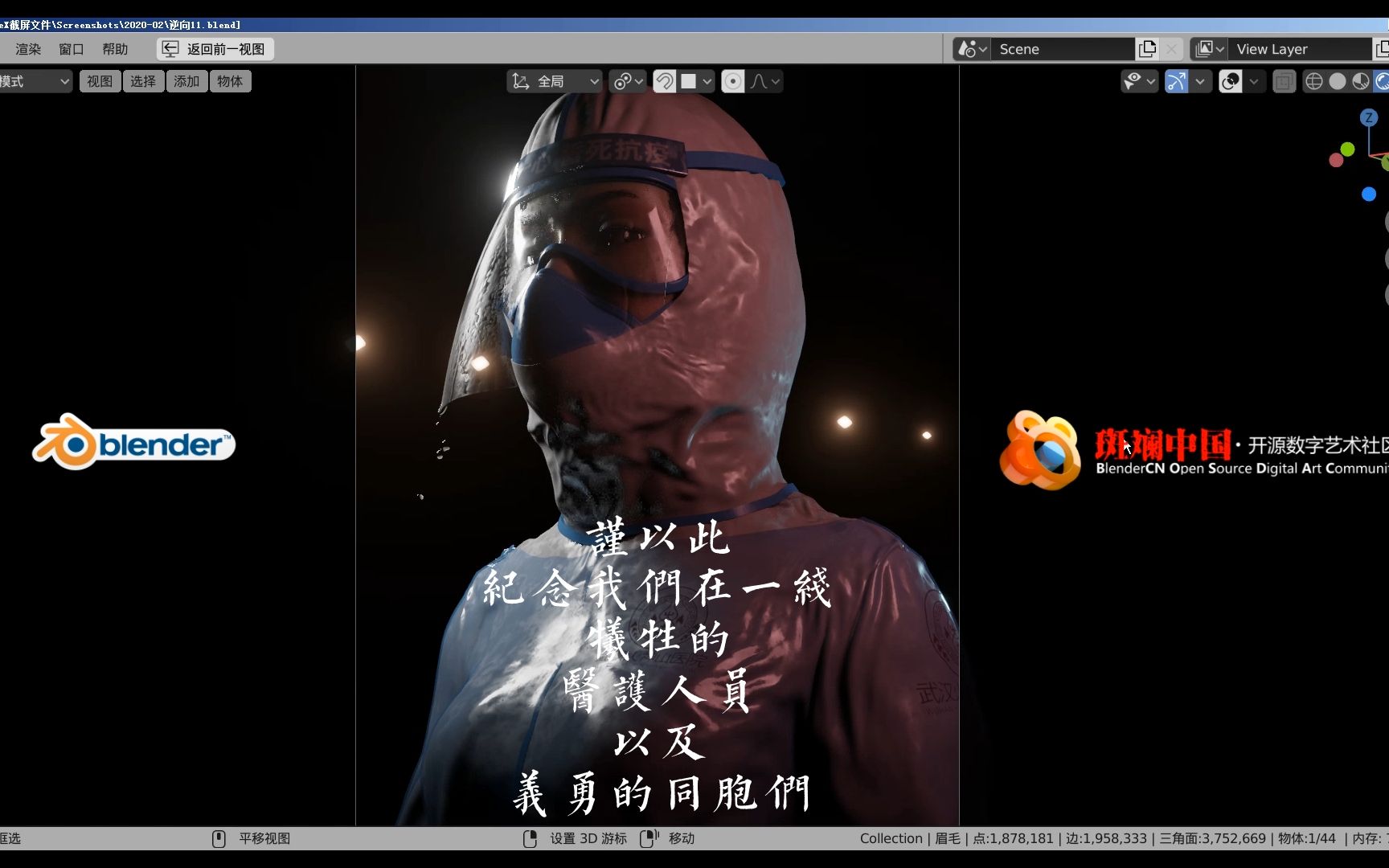
Task: Click the Blender logo image
Action: pos(133,442)
